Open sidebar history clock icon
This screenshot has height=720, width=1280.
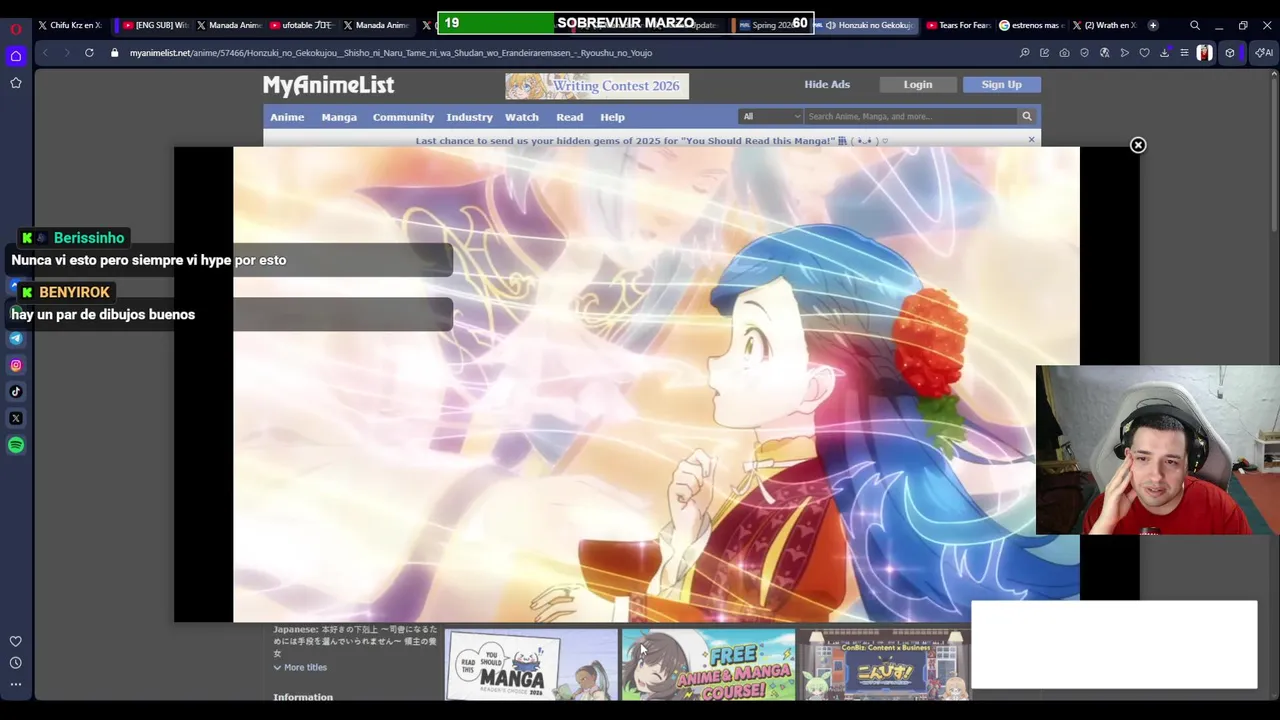(16, 663)
